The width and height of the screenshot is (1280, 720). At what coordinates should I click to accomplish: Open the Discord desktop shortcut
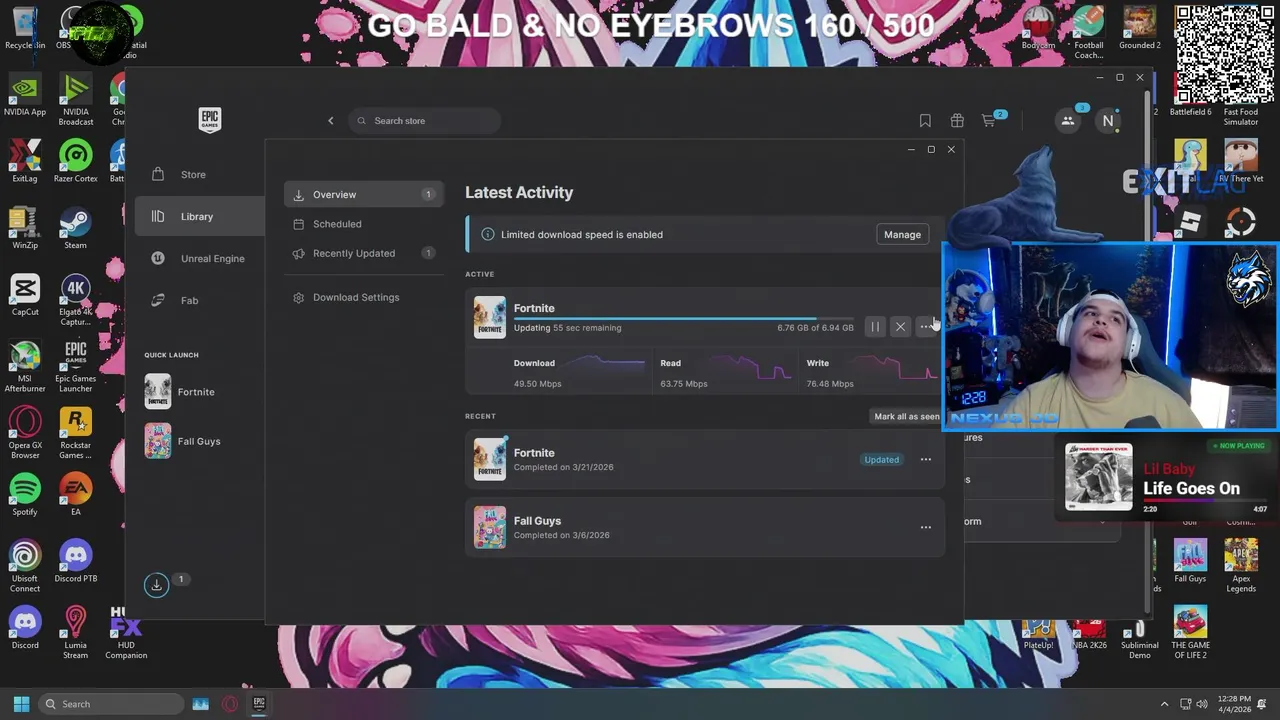25,629
